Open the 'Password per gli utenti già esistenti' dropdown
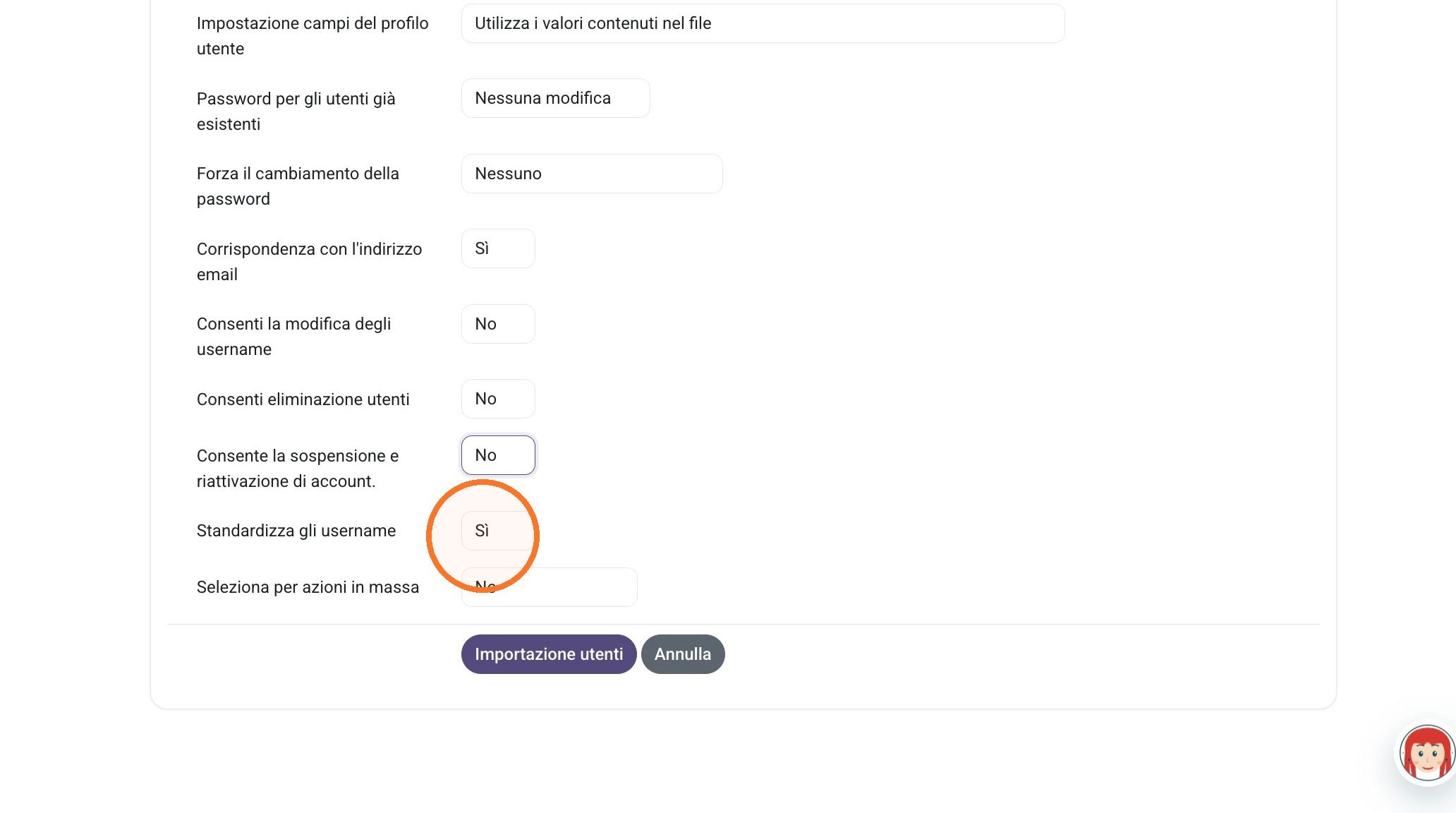This screenshot has height=813, width=1456. point(555,98)
